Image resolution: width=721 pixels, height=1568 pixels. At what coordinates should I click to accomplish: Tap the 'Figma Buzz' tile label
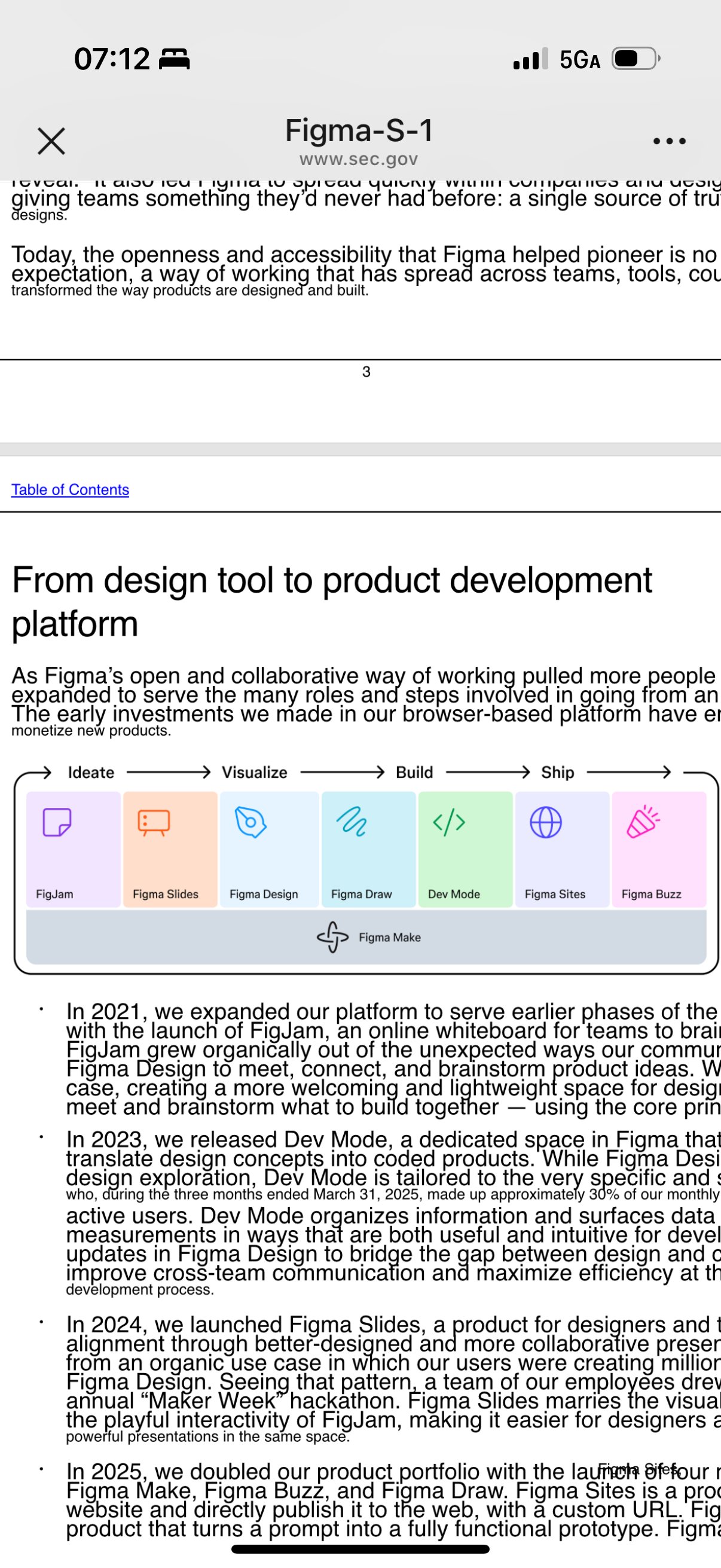[651, 893]
